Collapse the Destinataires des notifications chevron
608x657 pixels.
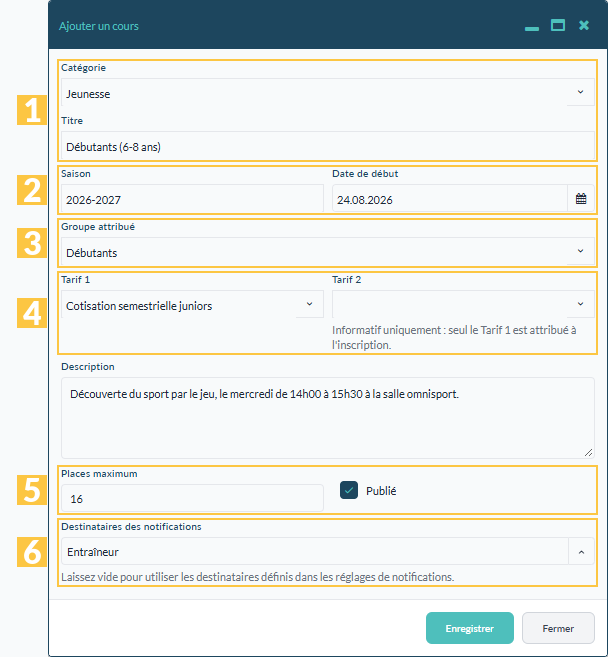[x=581, y=552]
